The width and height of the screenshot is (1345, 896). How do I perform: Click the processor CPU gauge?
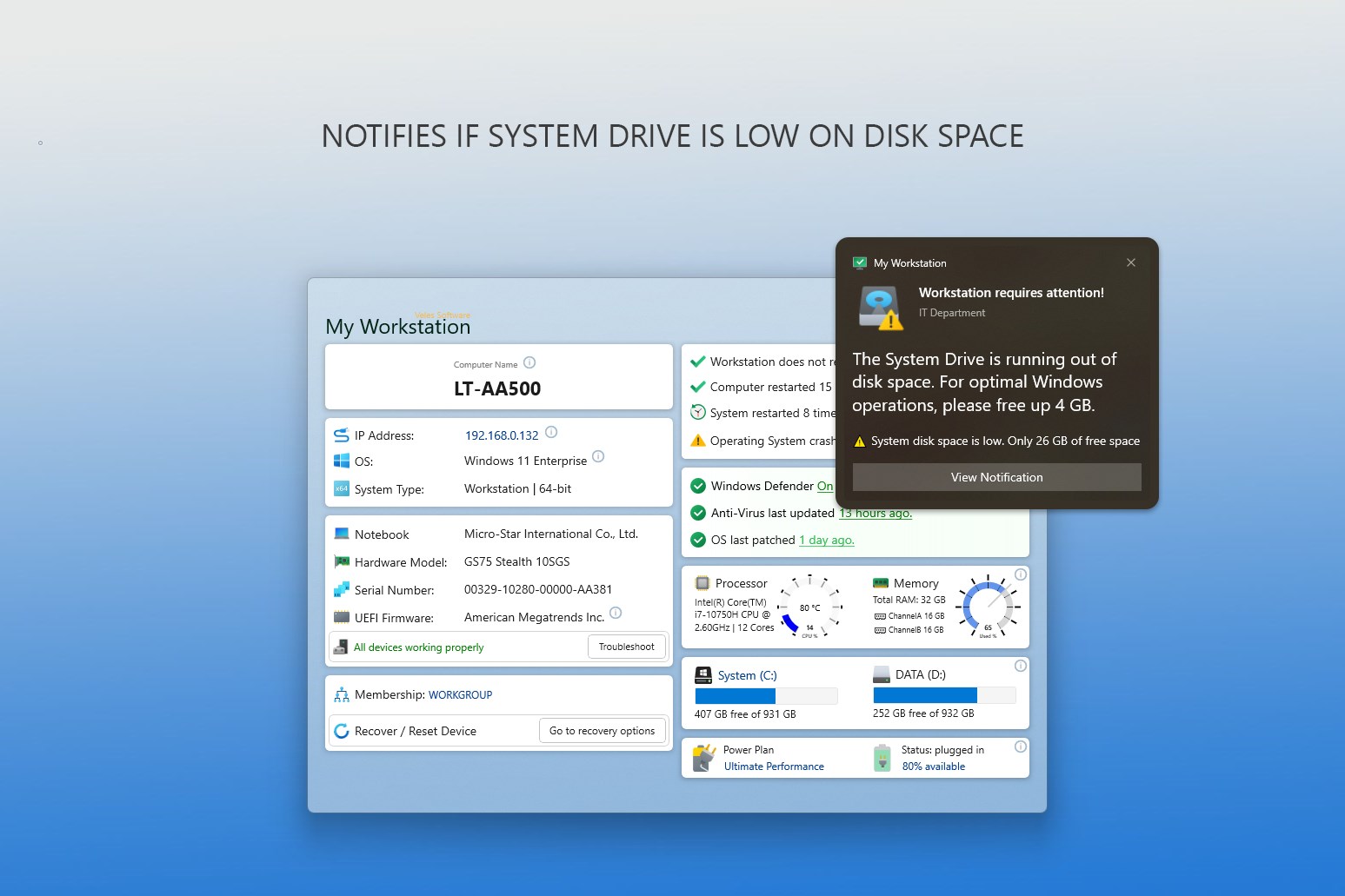point(809,607)
